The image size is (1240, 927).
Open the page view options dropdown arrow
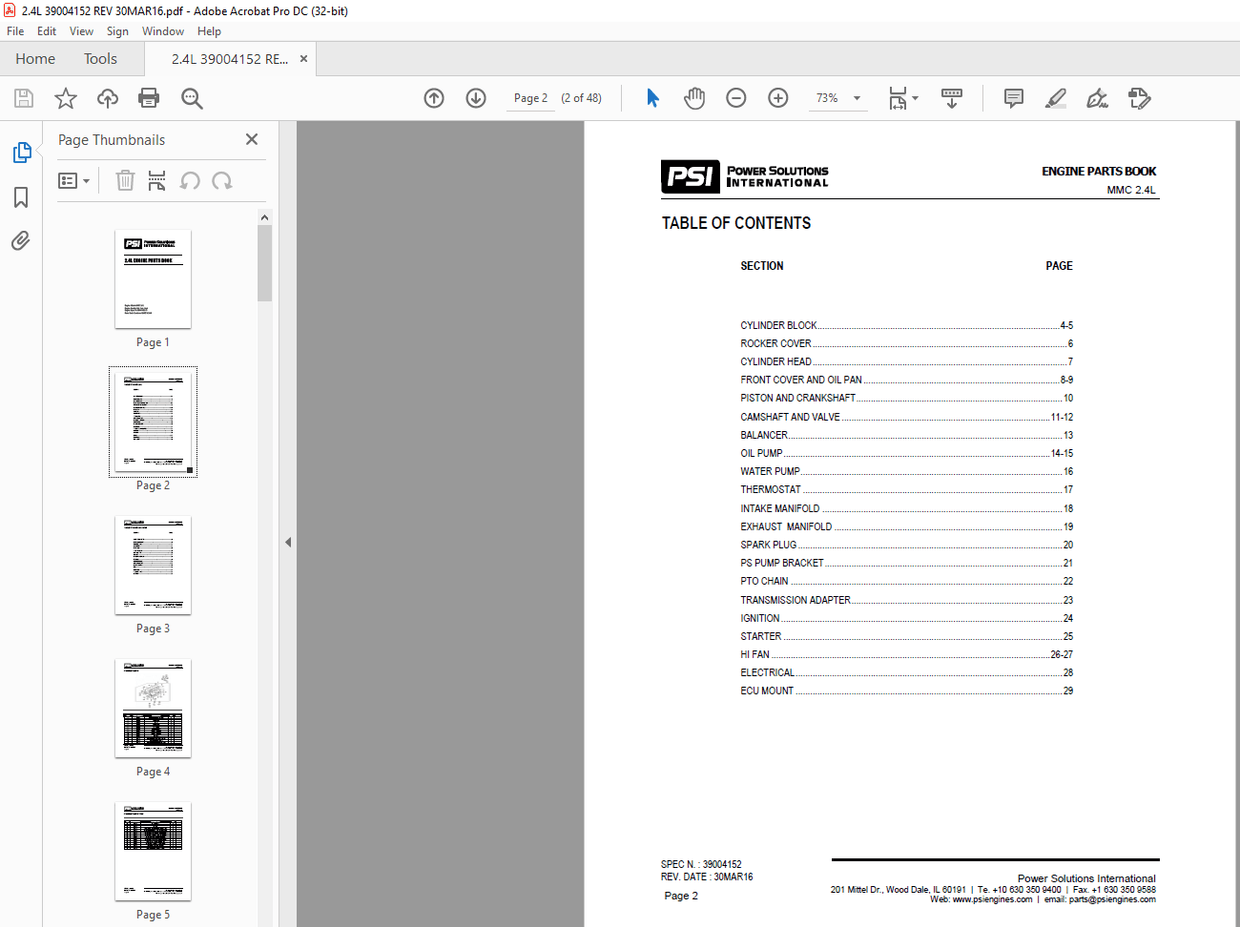tap(913, 98)
